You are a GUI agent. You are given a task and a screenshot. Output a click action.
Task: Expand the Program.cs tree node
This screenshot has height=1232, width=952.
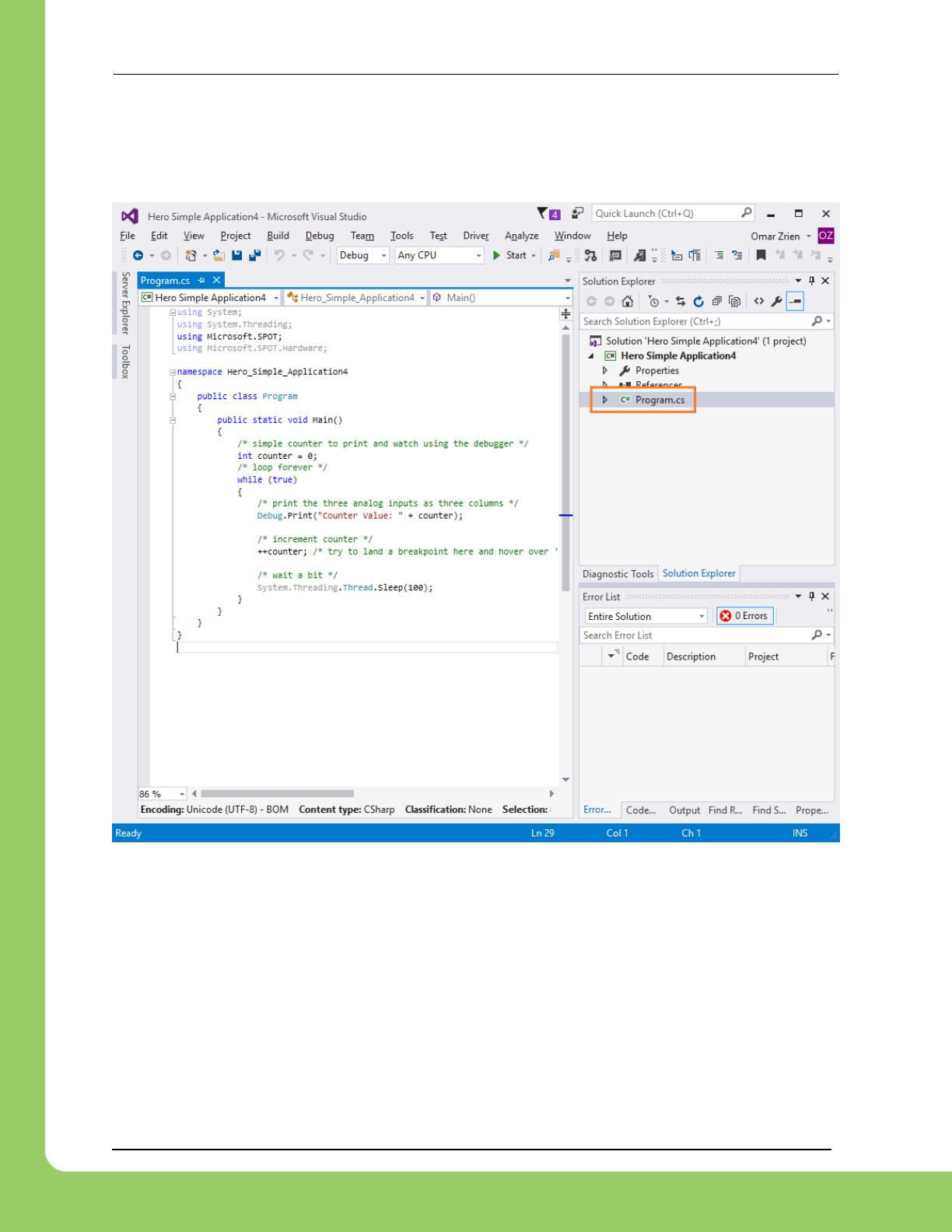click(605, 400)
